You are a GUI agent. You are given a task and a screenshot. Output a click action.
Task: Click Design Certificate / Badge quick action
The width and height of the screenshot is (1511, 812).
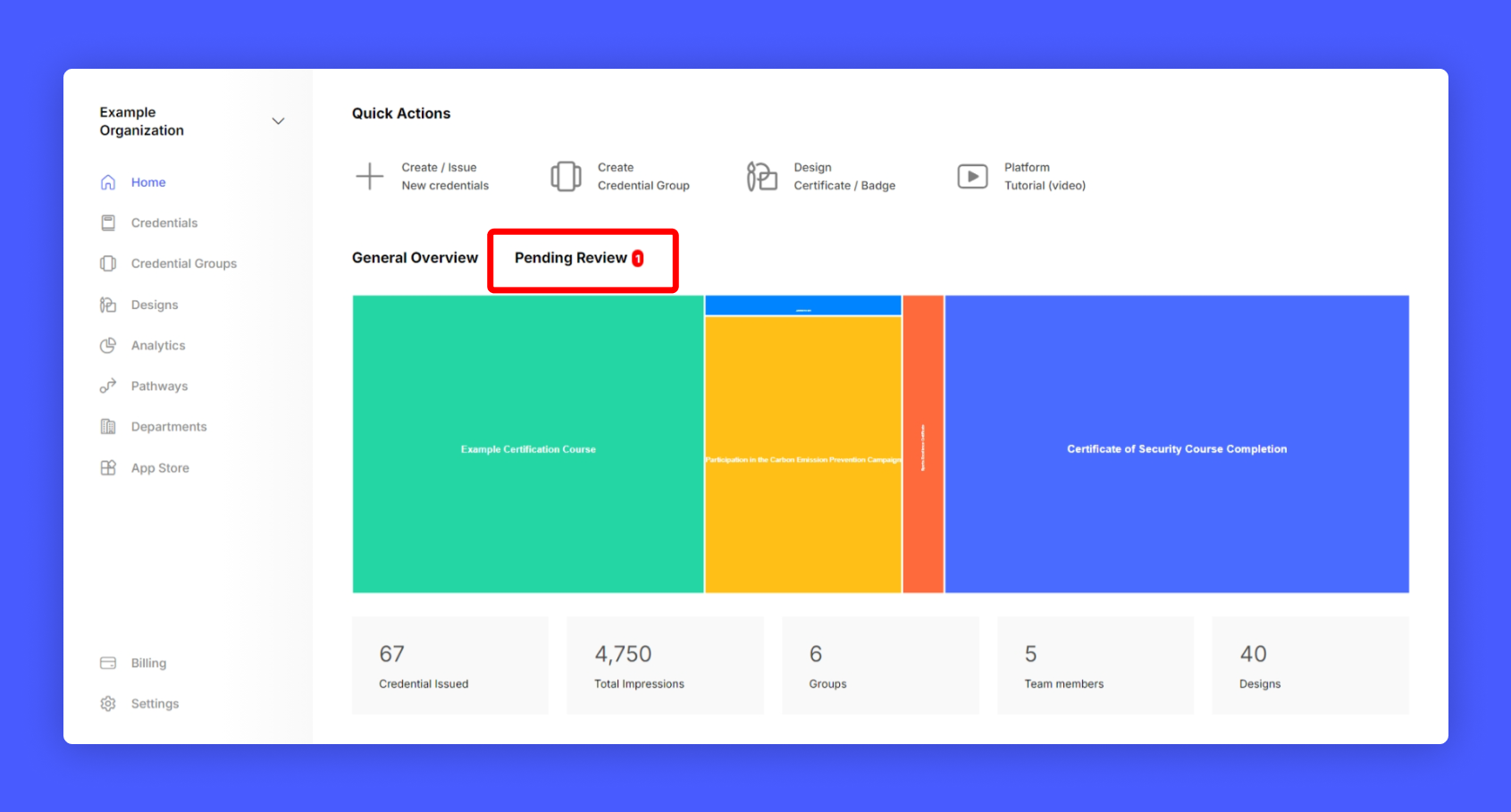(x=844, y=176)
